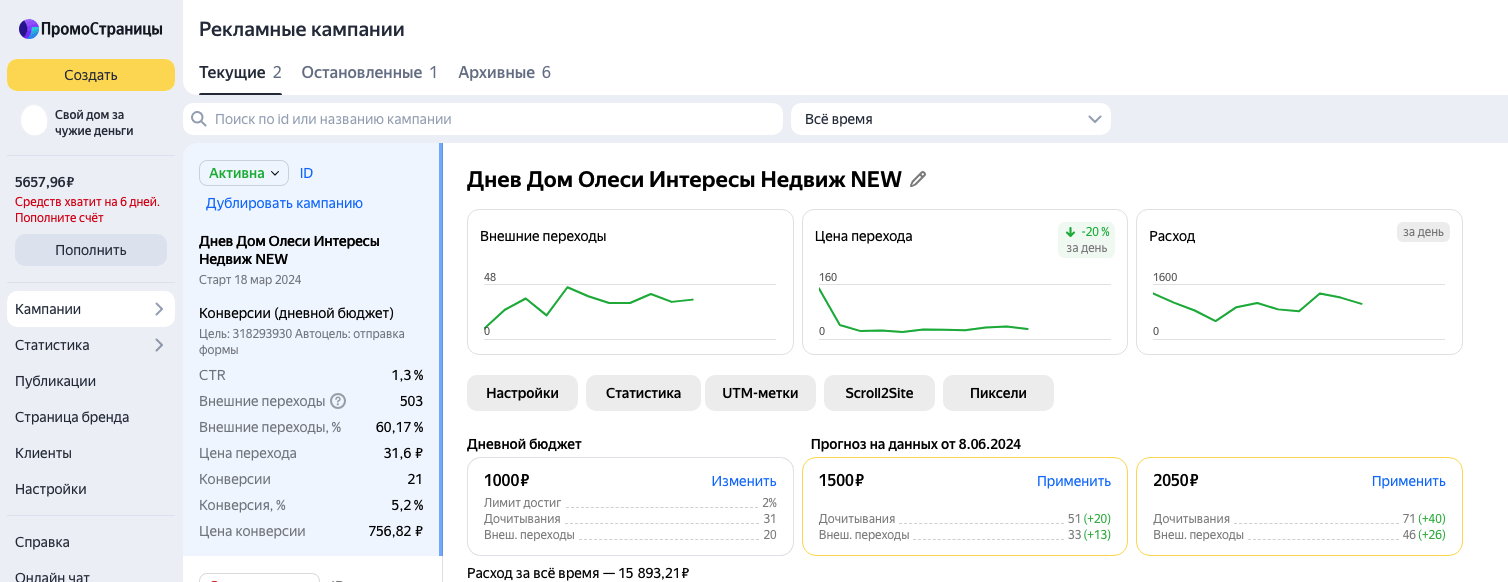Click the Цена перехода value 31,6 ₽
The width and height of the screenshot is (1508, 582).
(404, 453)
